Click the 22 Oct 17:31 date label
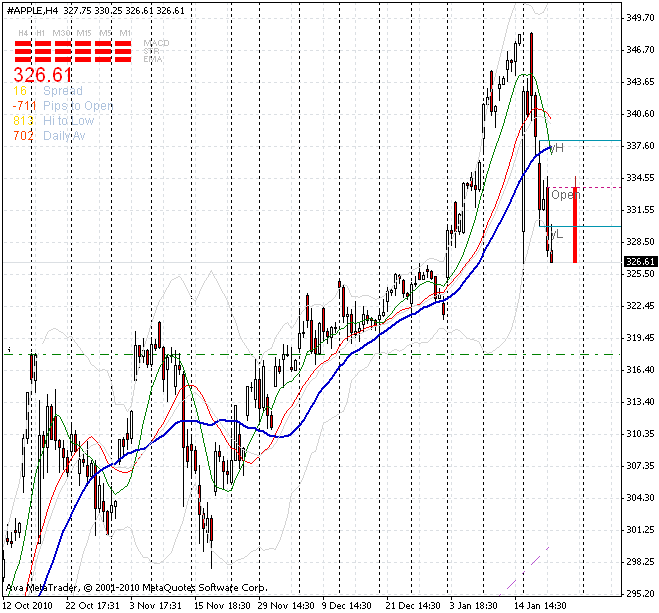This screenshot has width=659, height=613. click(92, 606)
